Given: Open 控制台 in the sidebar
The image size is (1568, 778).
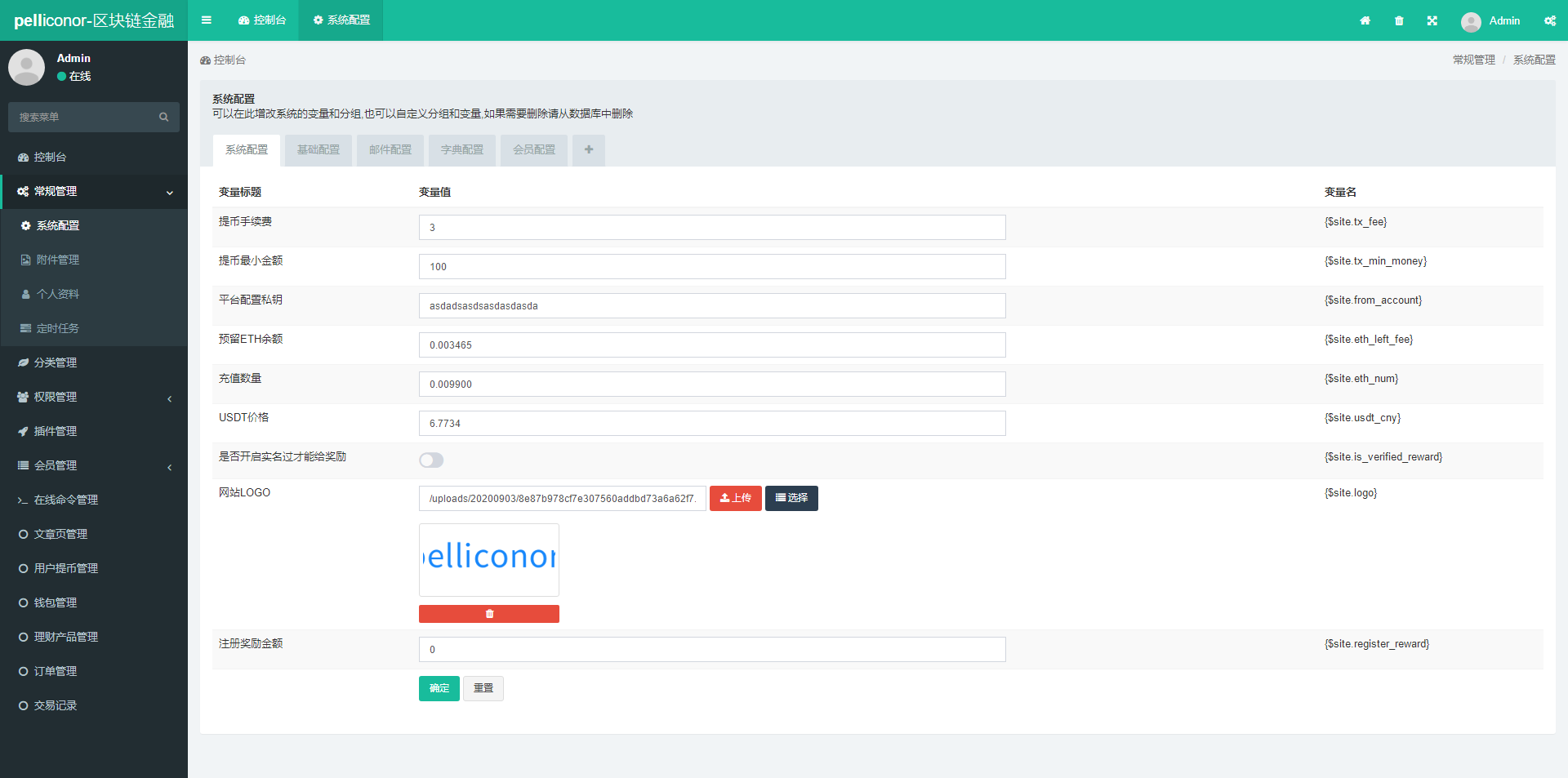Looking at the screenshot, I should tap(94, 157).
